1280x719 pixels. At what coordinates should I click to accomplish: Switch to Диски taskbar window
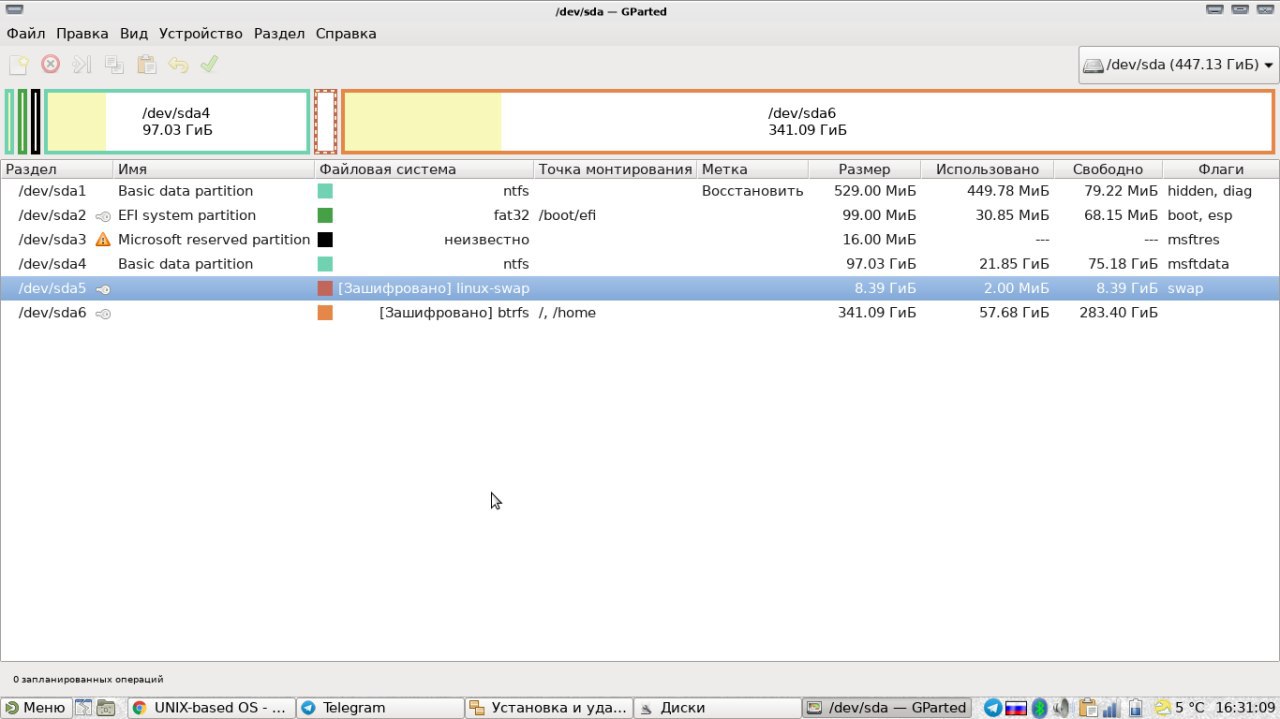[x=716, y=708]
